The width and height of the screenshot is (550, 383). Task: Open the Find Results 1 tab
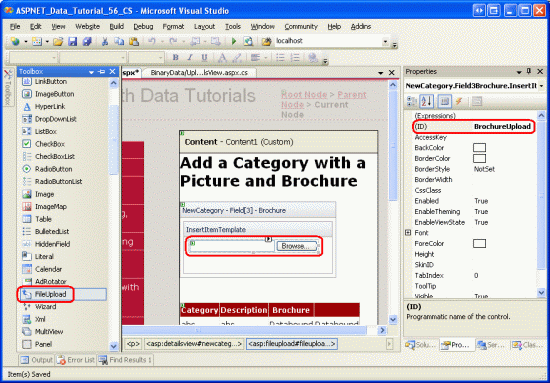coord(126,360)
